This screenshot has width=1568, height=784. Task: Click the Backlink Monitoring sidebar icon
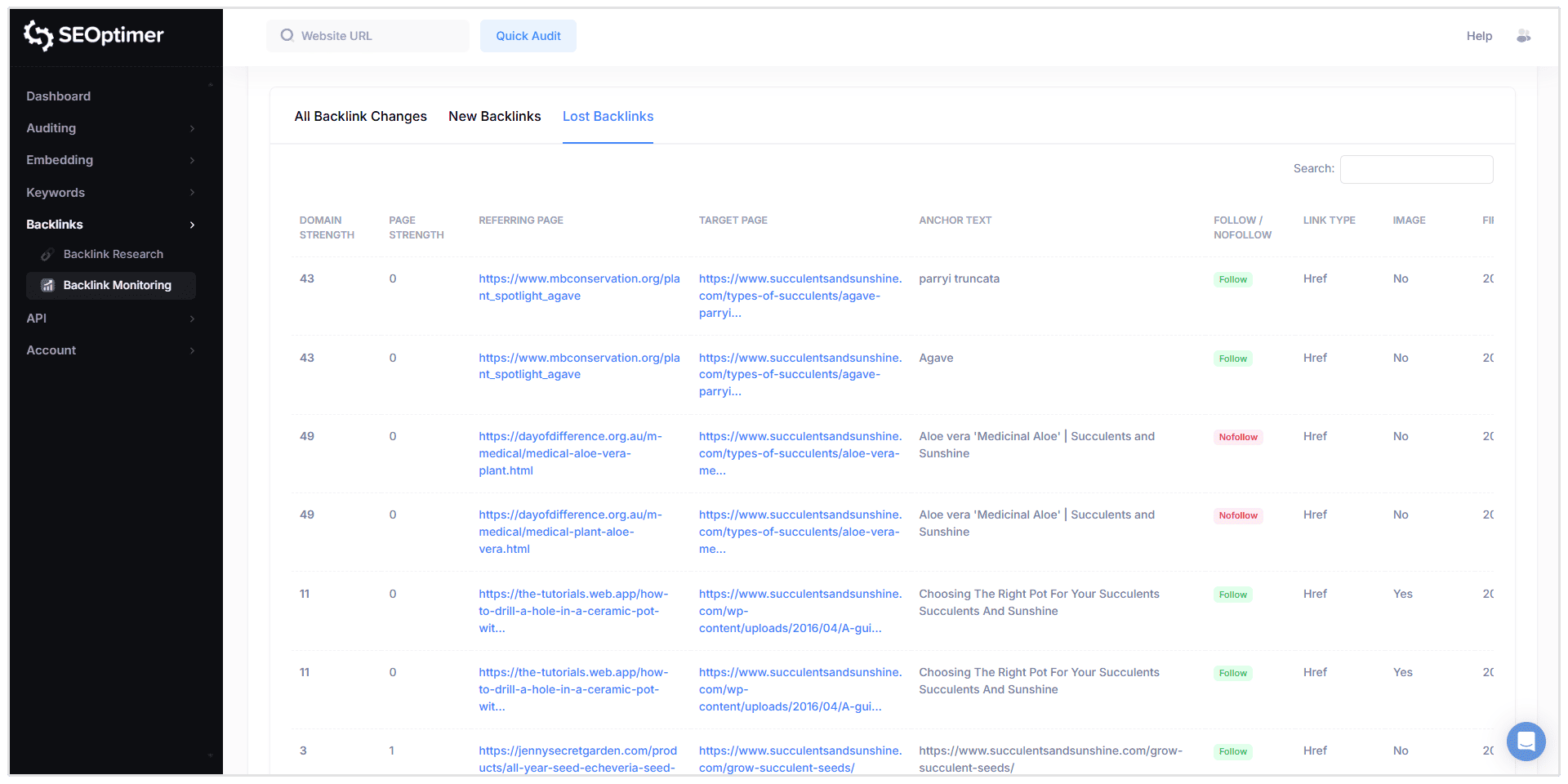click(x=48, y=285)
